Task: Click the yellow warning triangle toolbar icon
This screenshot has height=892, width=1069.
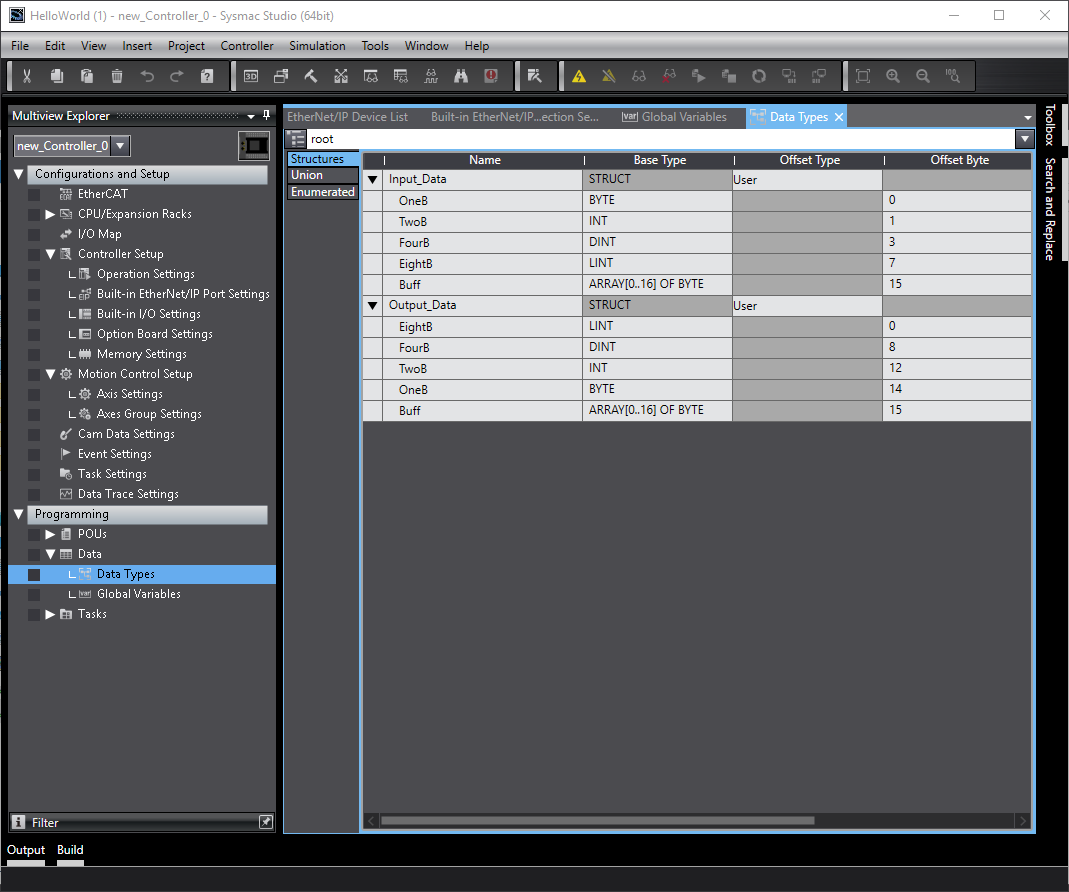Action: tap(578, 76)
